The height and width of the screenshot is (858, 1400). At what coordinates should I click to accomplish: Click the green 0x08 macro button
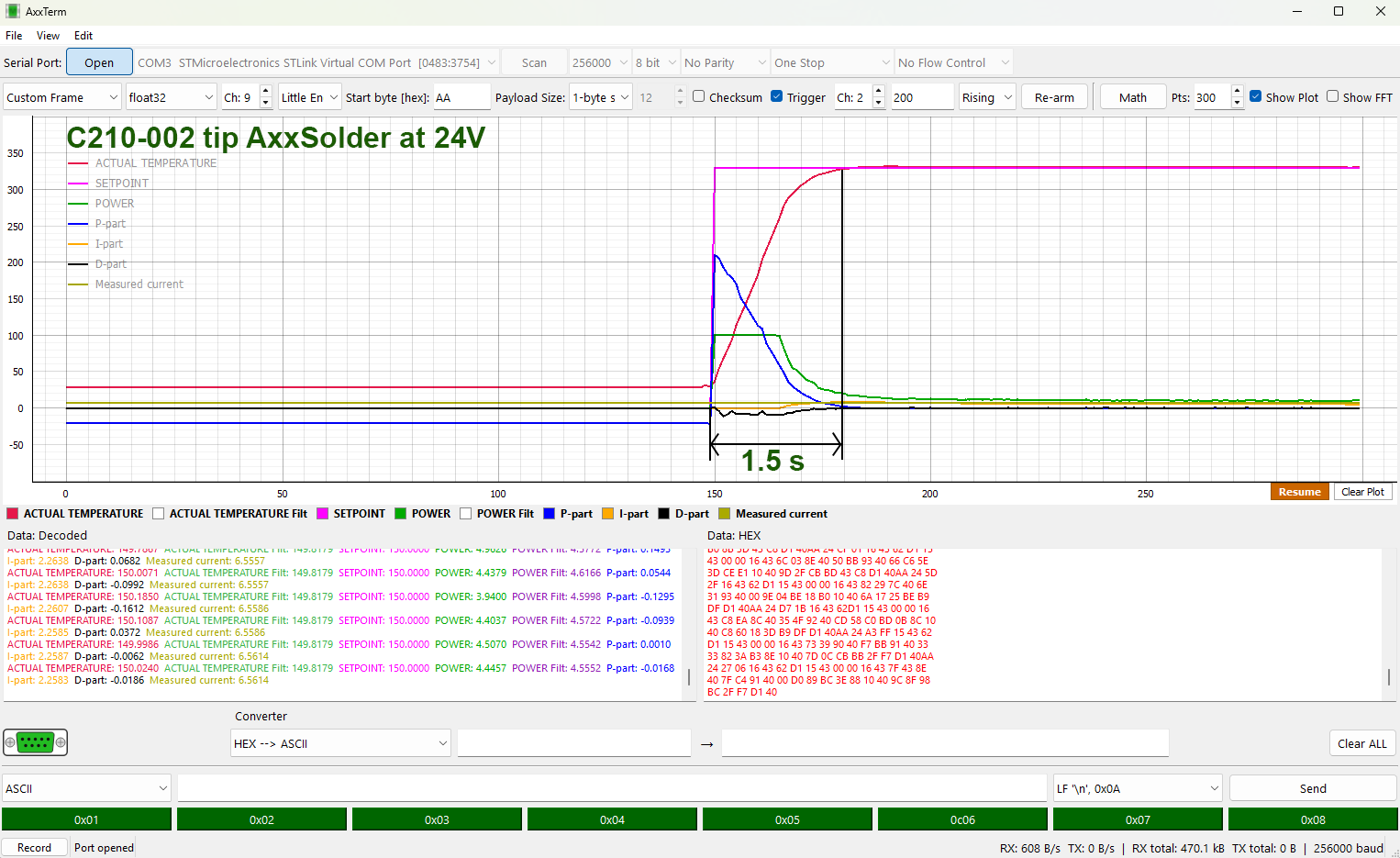coord(1313,819)
